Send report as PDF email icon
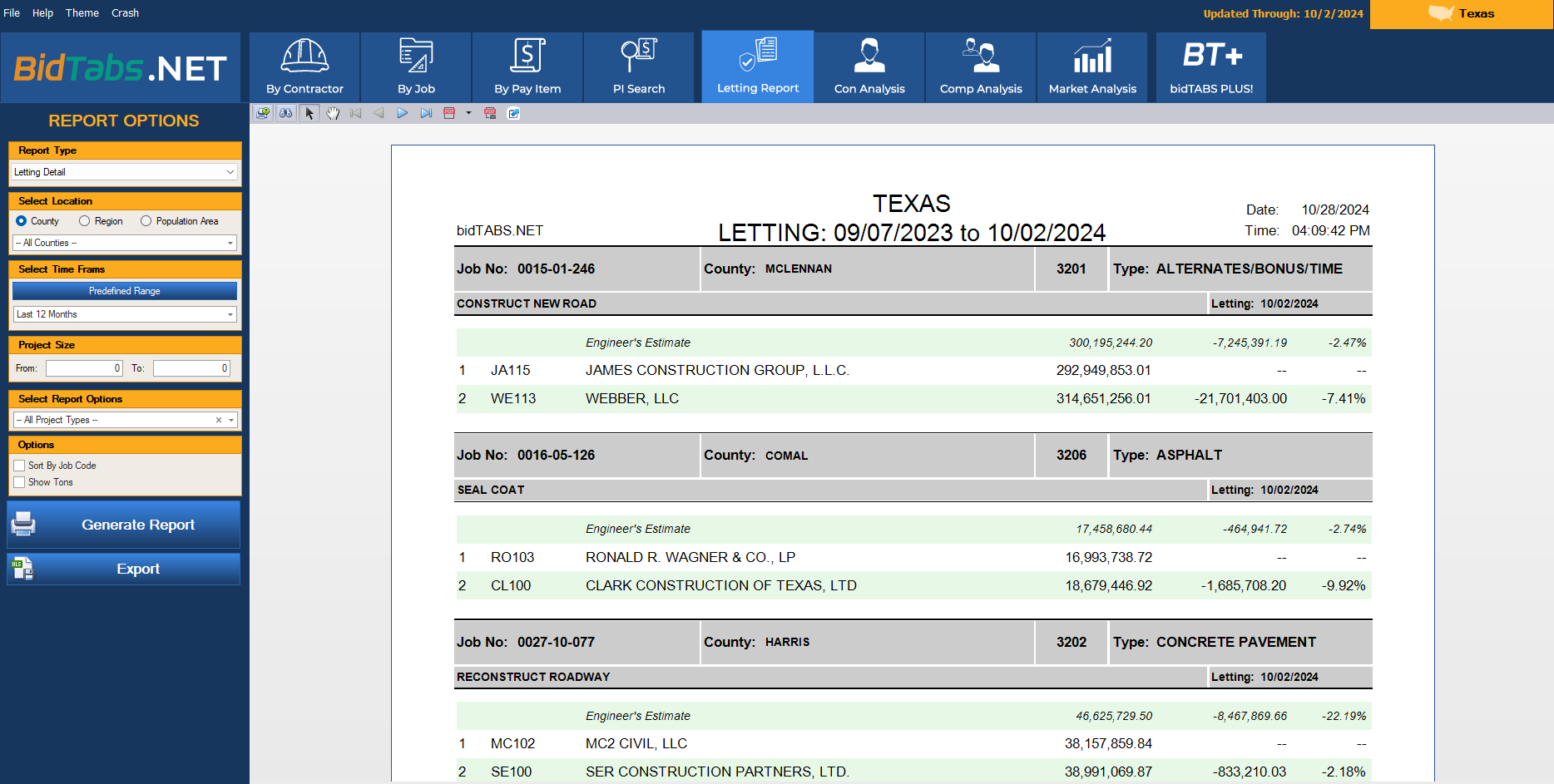This screenshot has width=1554, height=784. click(x=490, y=113)
